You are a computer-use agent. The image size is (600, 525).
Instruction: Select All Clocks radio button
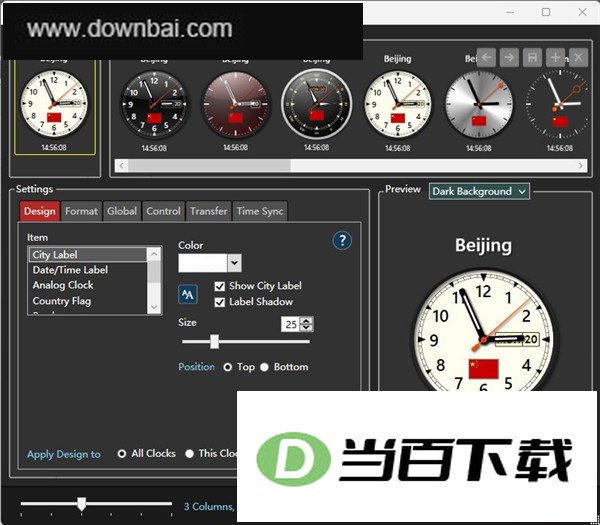(x=122, y=454)
